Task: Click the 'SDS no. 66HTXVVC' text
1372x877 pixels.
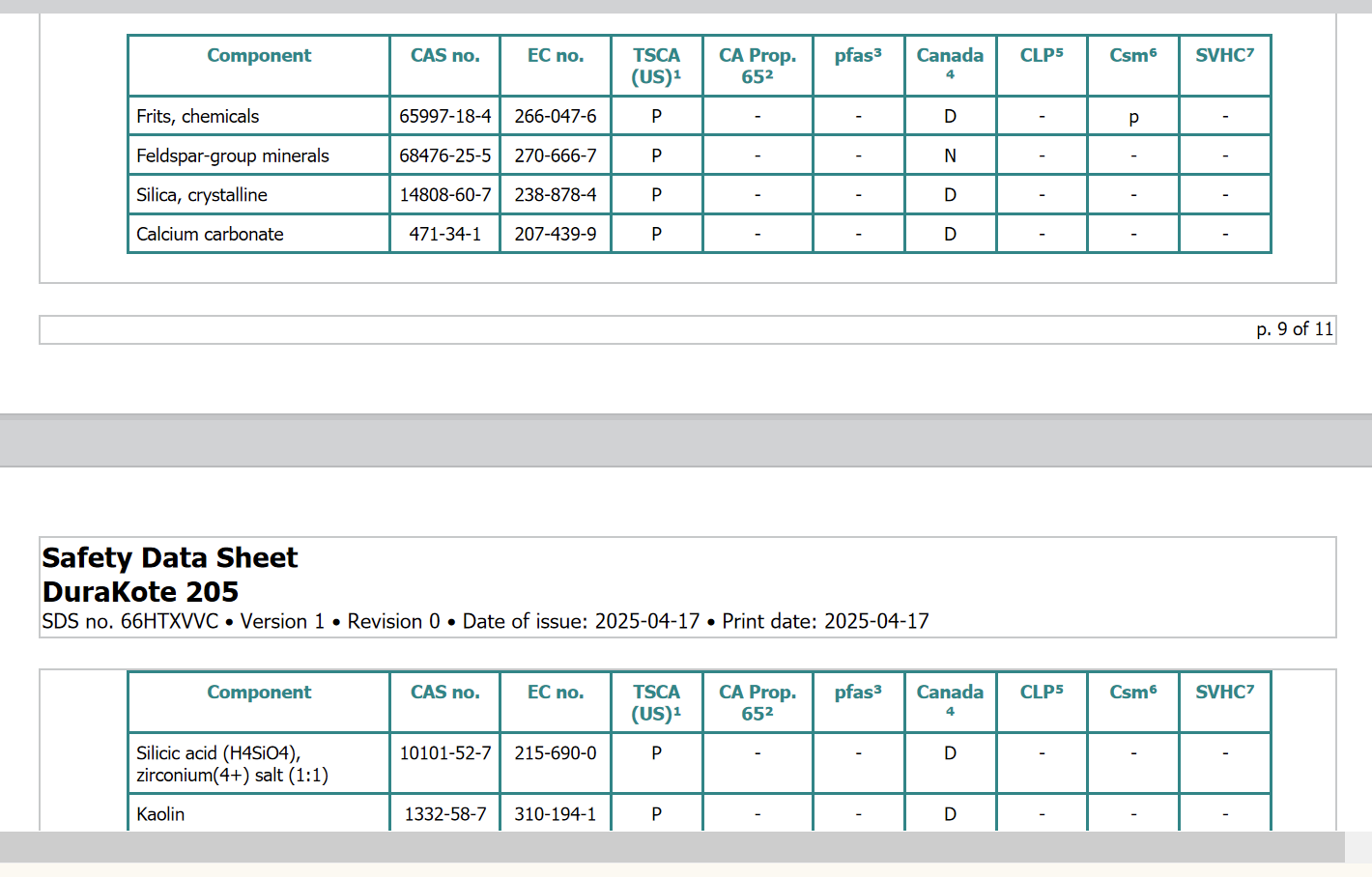Action: (130, 621)
